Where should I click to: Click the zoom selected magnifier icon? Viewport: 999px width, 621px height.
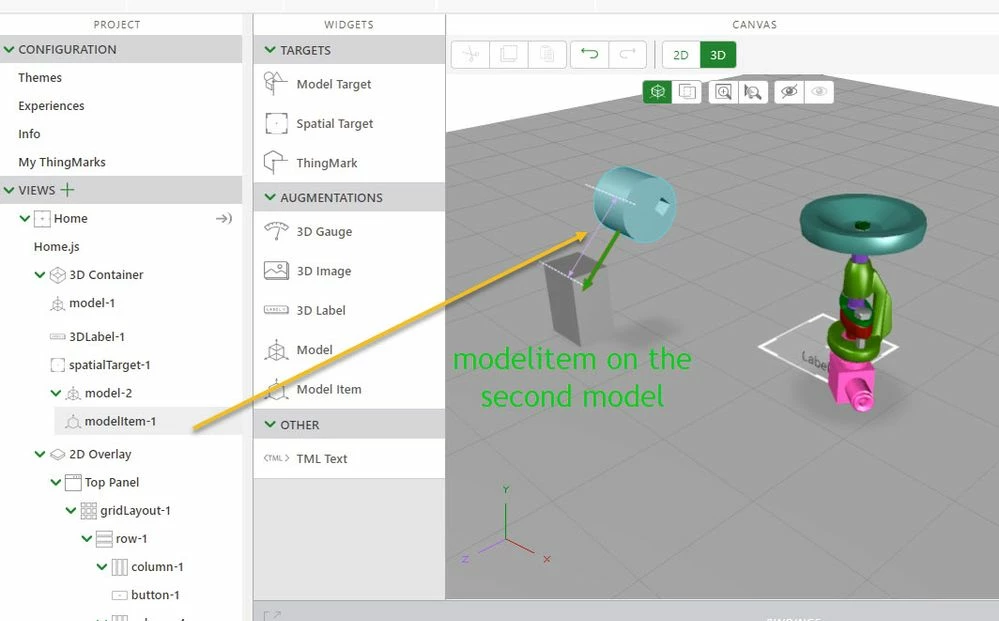click(x=753, y=92)
